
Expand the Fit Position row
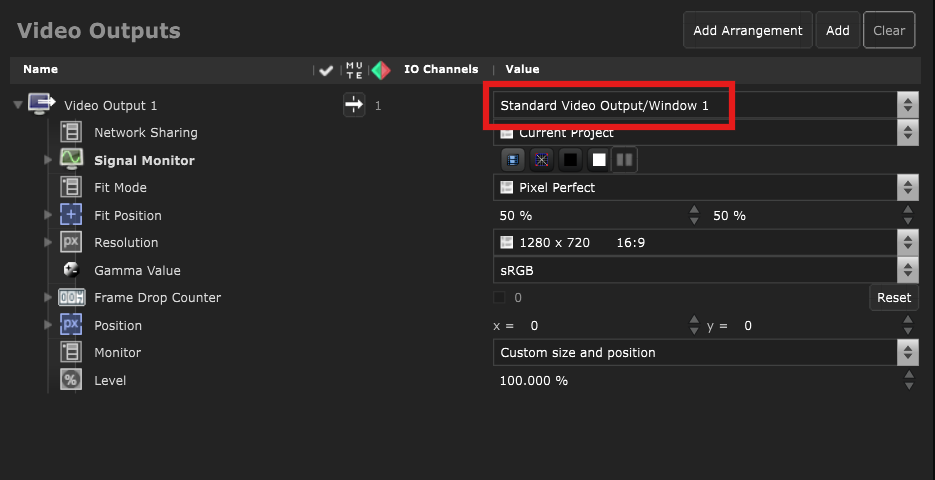48,215
